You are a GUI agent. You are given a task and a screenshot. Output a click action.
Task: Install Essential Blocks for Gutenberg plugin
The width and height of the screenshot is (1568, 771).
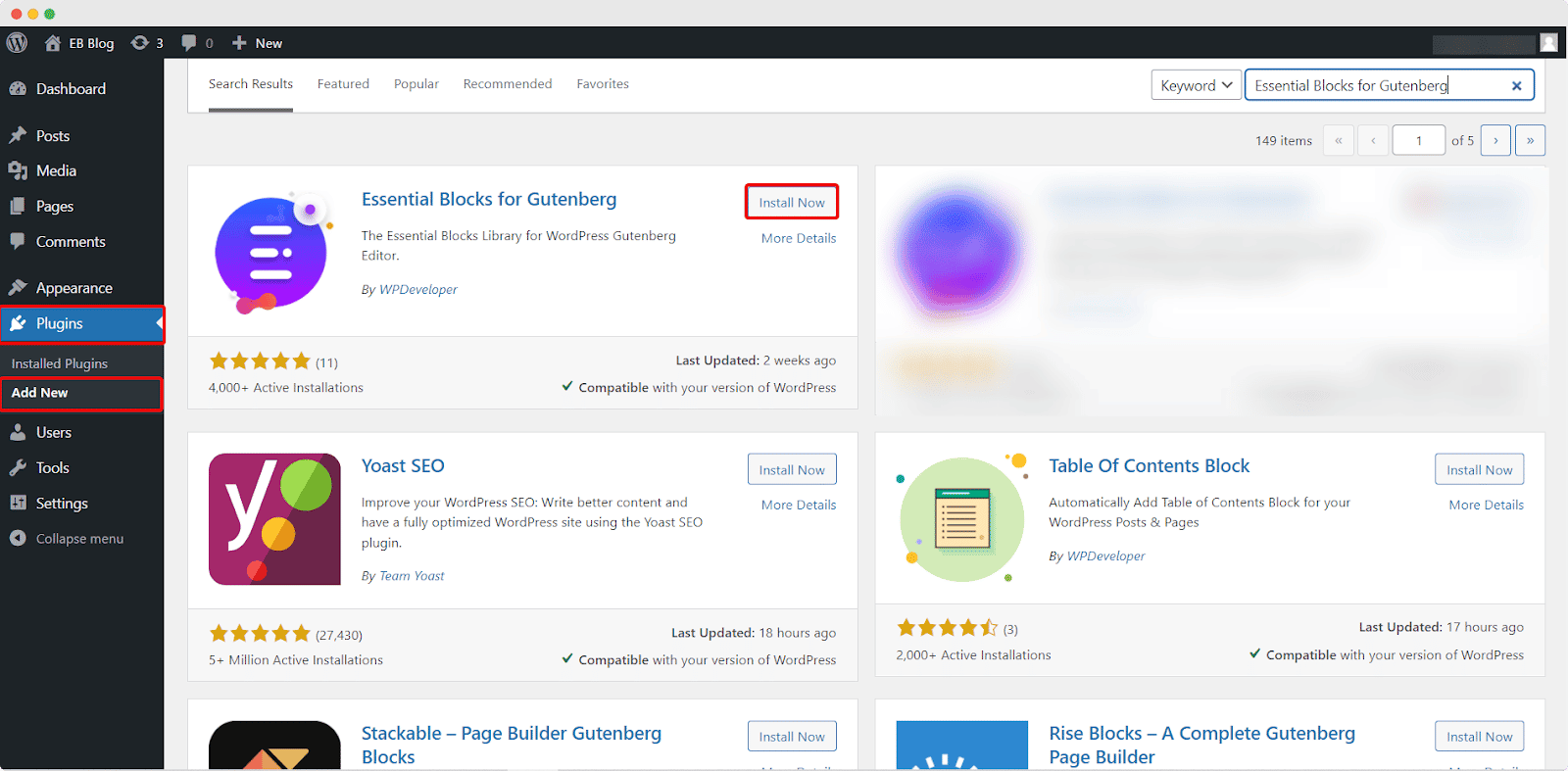click(792, 203)
